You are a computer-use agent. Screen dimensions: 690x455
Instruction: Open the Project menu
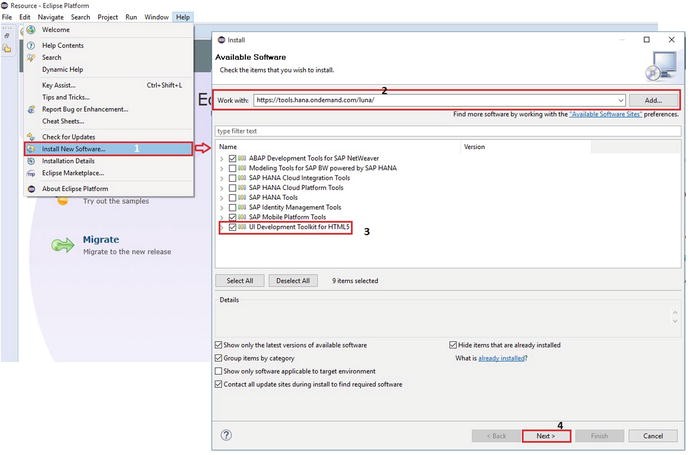coord(107,17)
